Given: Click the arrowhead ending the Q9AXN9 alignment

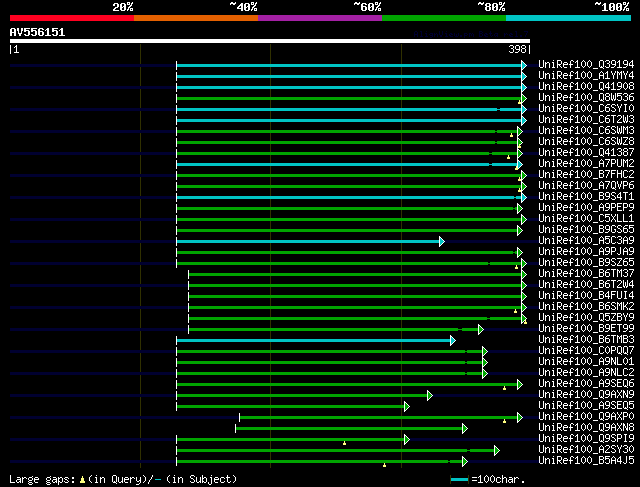Looking at the screenshot, I should pos(429,396).
